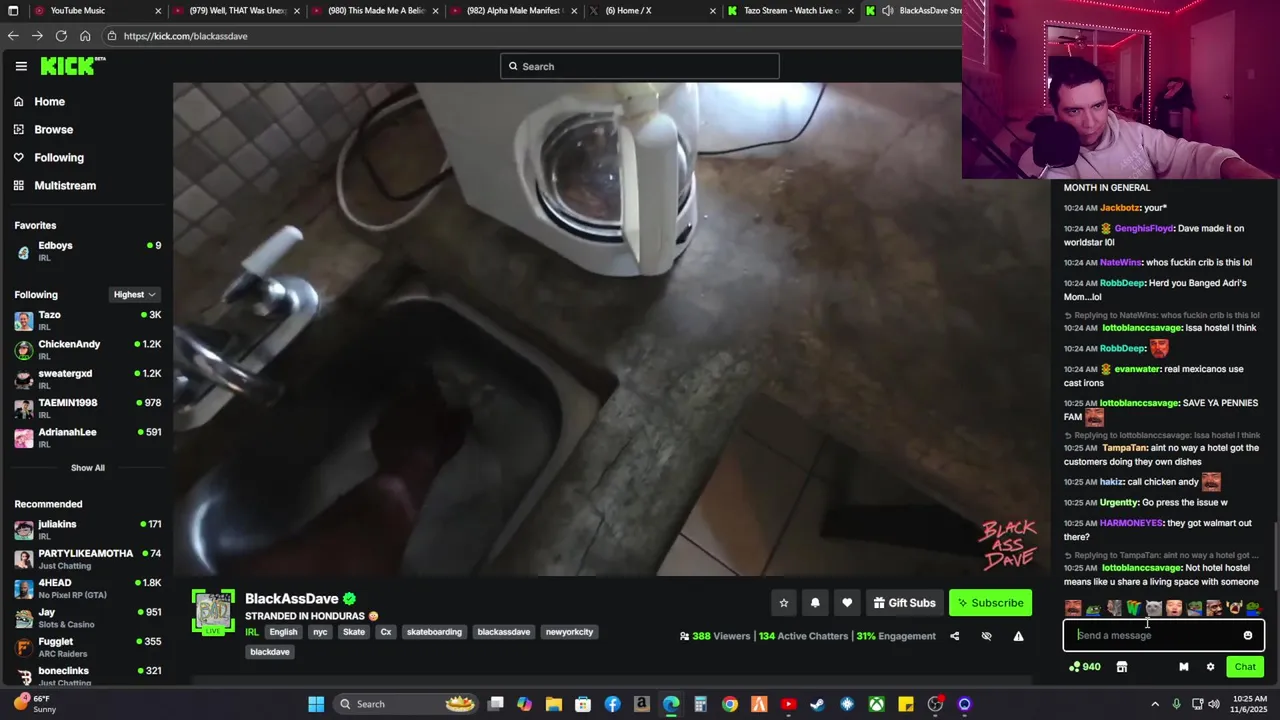
Task: Open 4HEAD recommended channel
Action: pos(87,588)
